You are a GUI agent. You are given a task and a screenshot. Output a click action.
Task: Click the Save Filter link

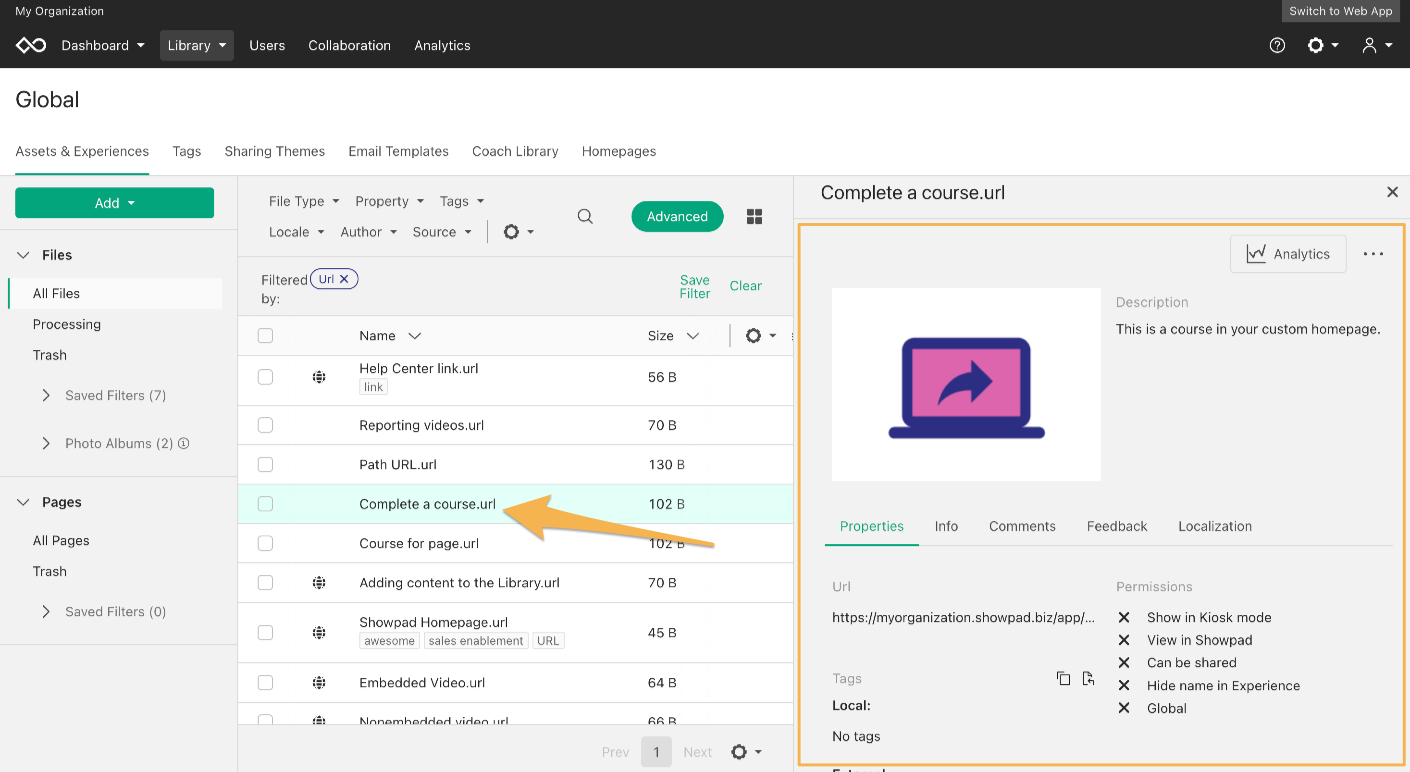695,287
